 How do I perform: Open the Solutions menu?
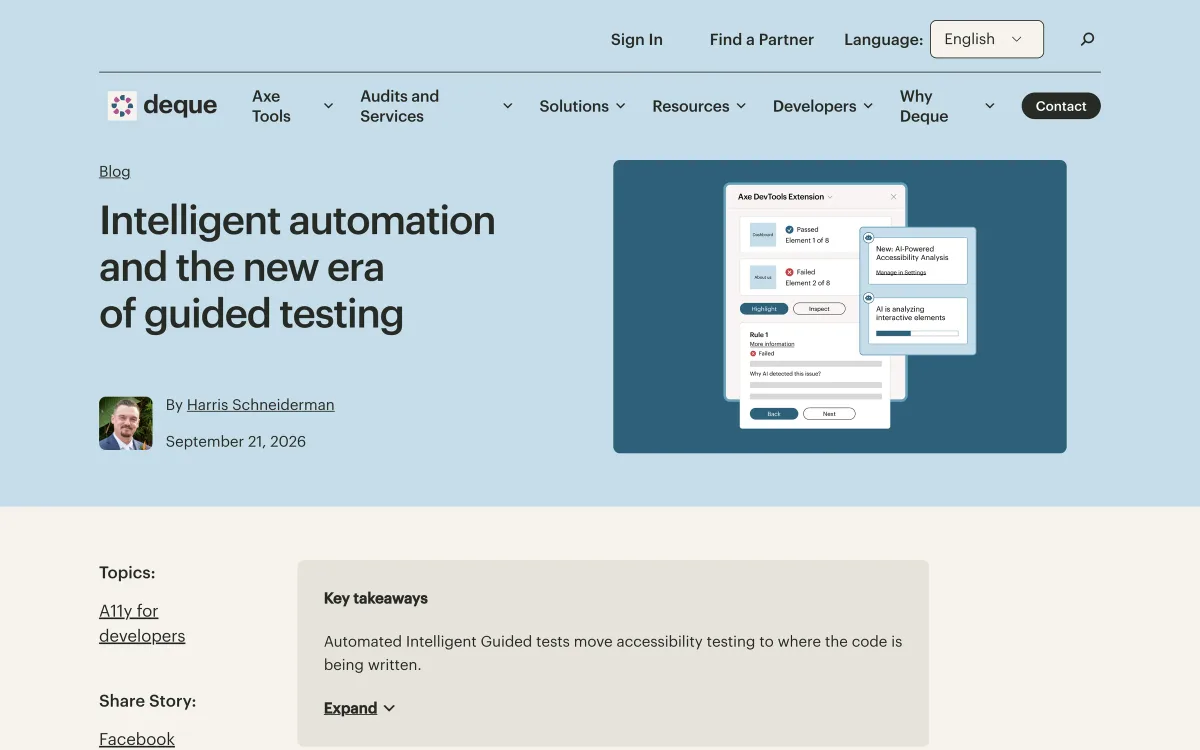click(x=574, y=106)
